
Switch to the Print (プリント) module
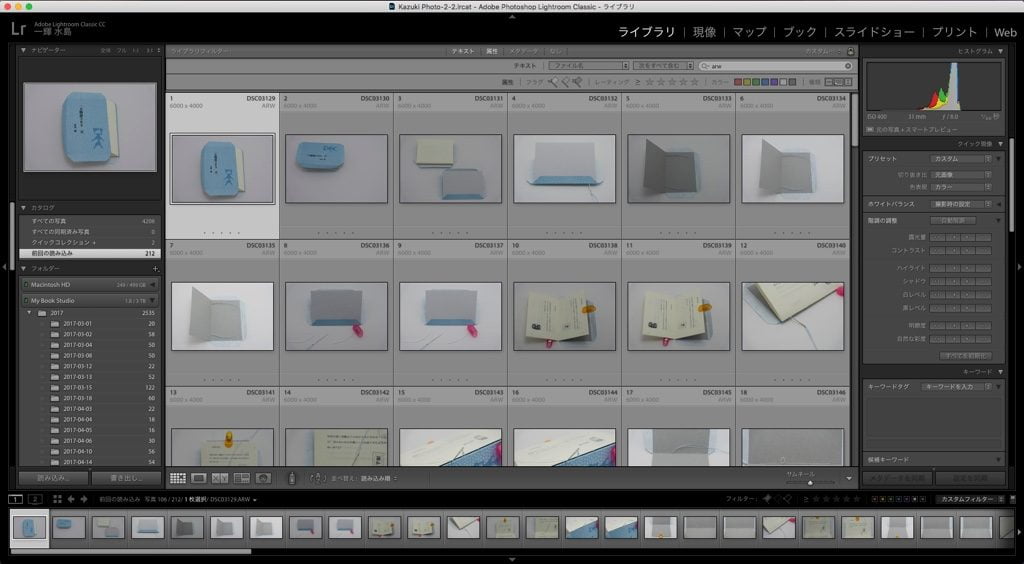pyautogui.click(x=954, y=32)
